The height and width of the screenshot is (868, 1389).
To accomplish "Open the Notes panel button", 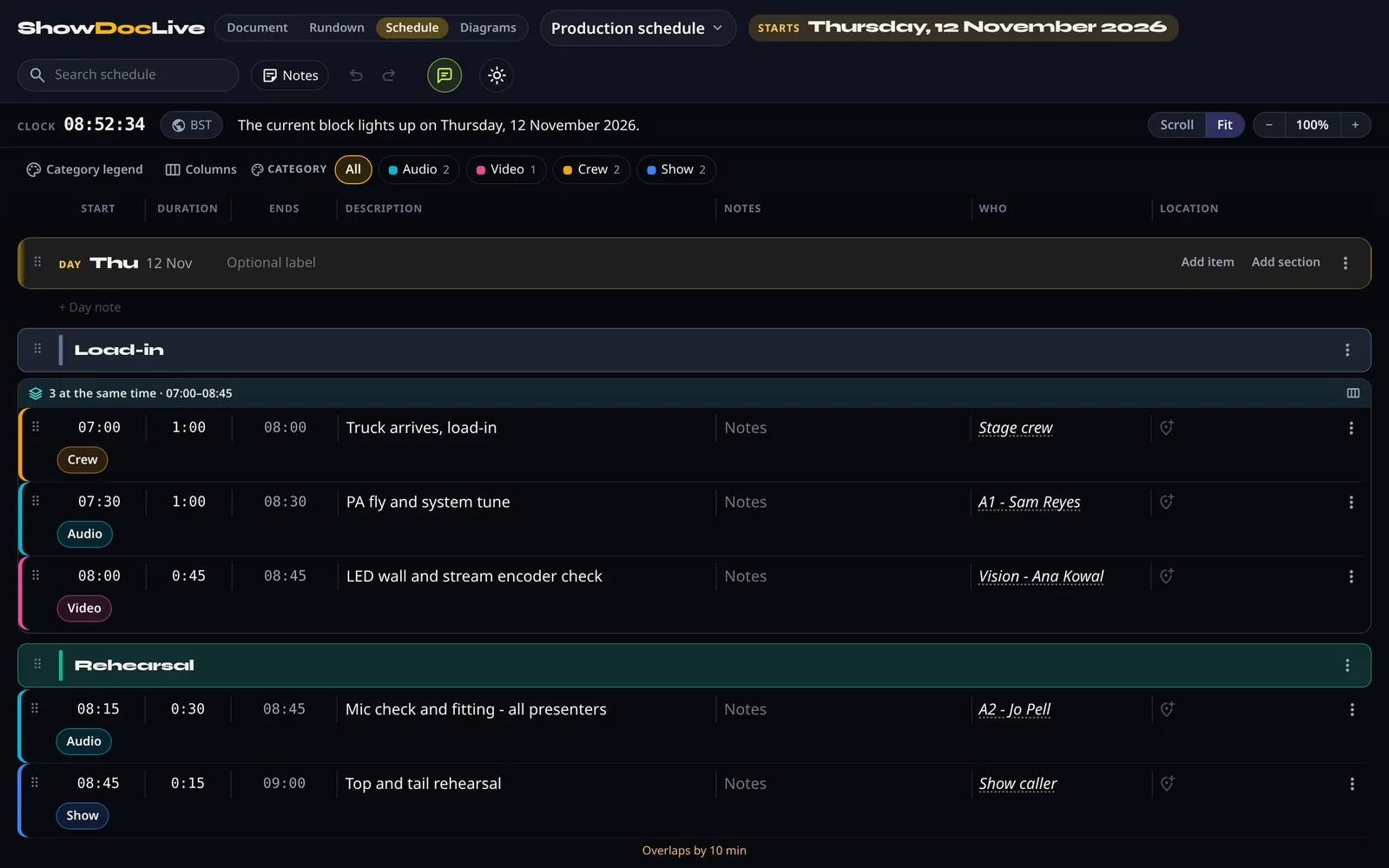I will point(290,76).
